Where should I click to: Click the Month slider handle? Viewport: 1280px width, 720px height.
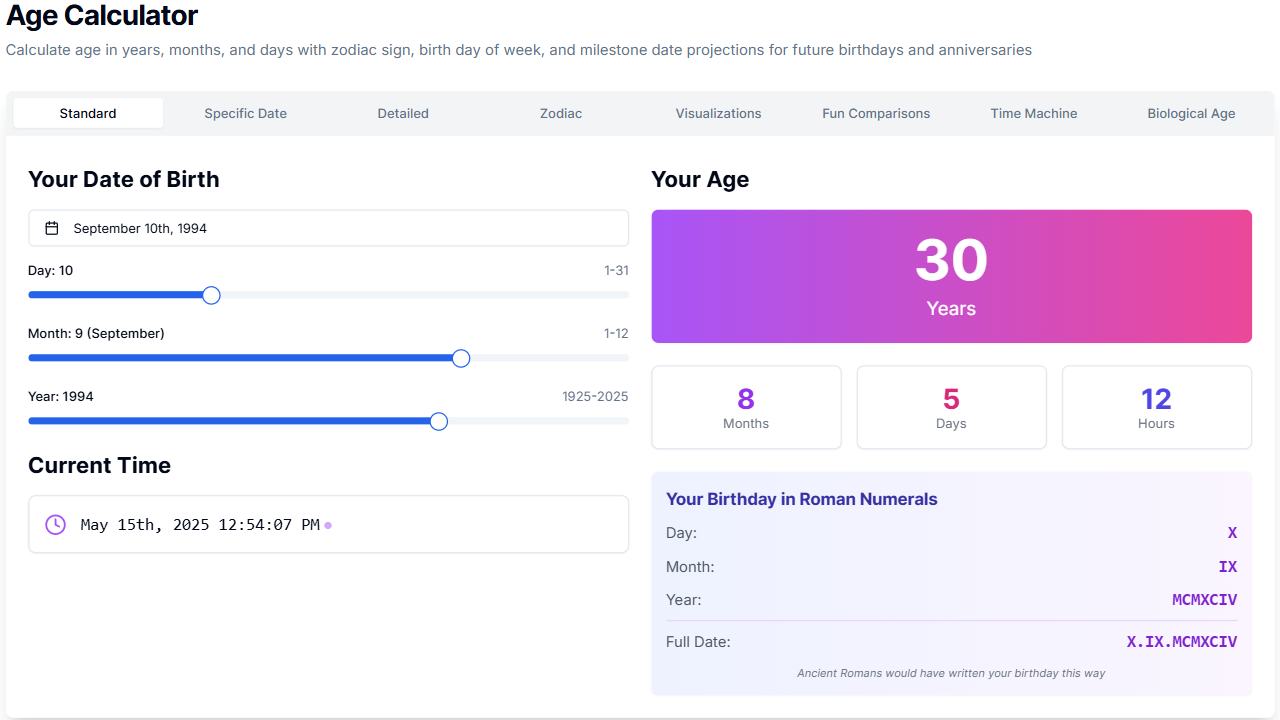[x=461, y=357]
